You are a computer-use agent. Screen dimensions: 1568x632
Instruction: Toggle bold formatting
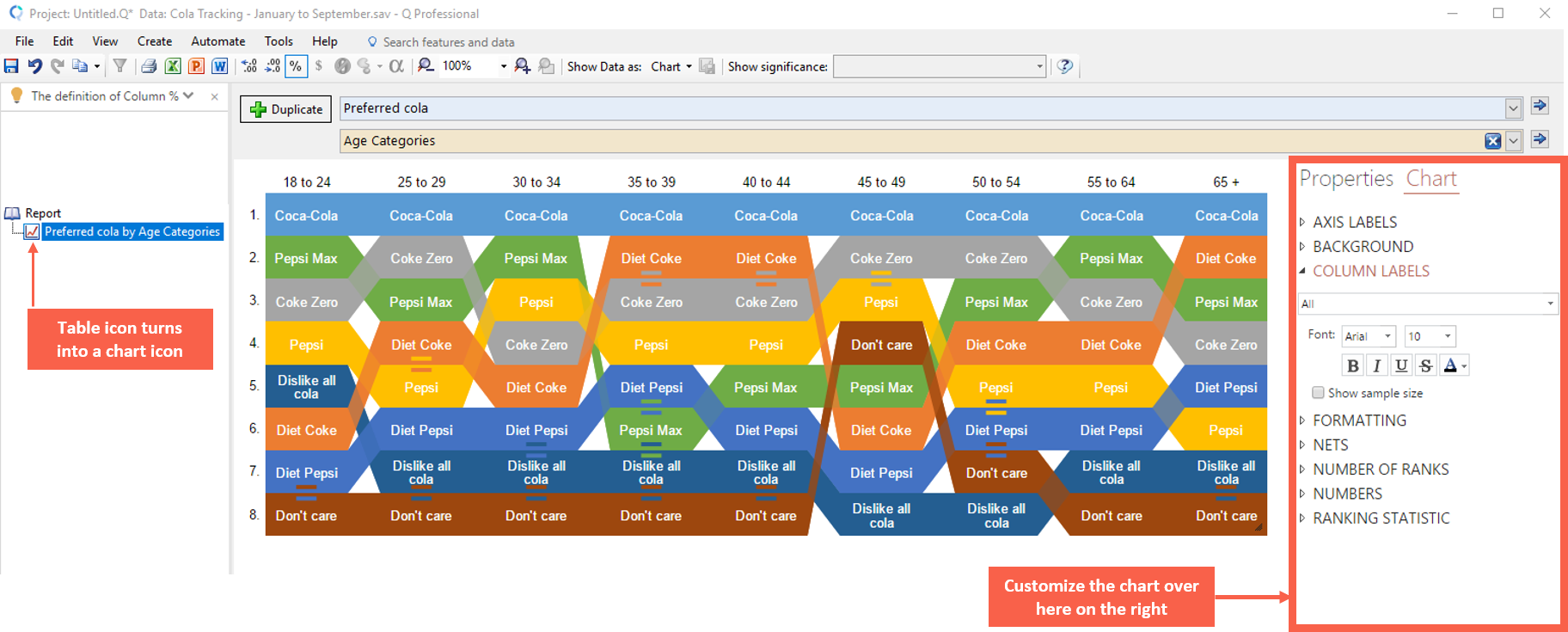pos(1353,365)
